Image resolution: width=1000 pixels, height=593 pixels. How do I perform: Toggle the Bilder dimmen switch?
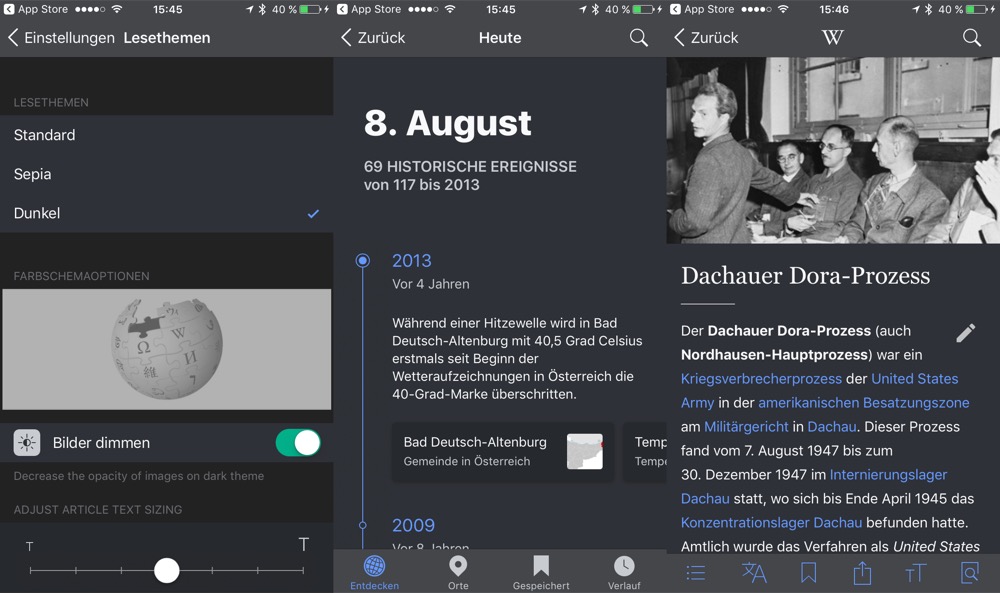click(298, 443)
